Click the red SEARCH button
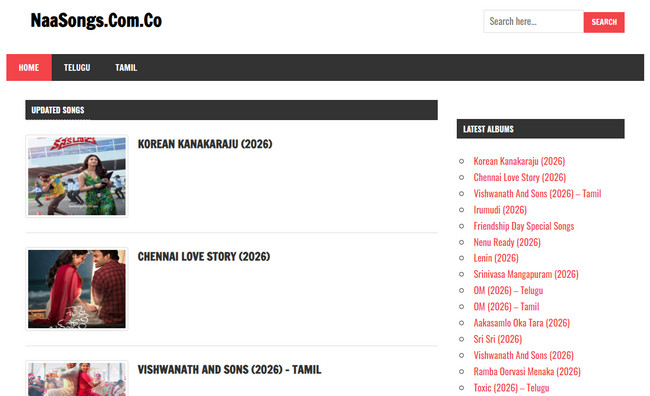The height and width of the screenshot is (396, 650). (x=604, y=22)
